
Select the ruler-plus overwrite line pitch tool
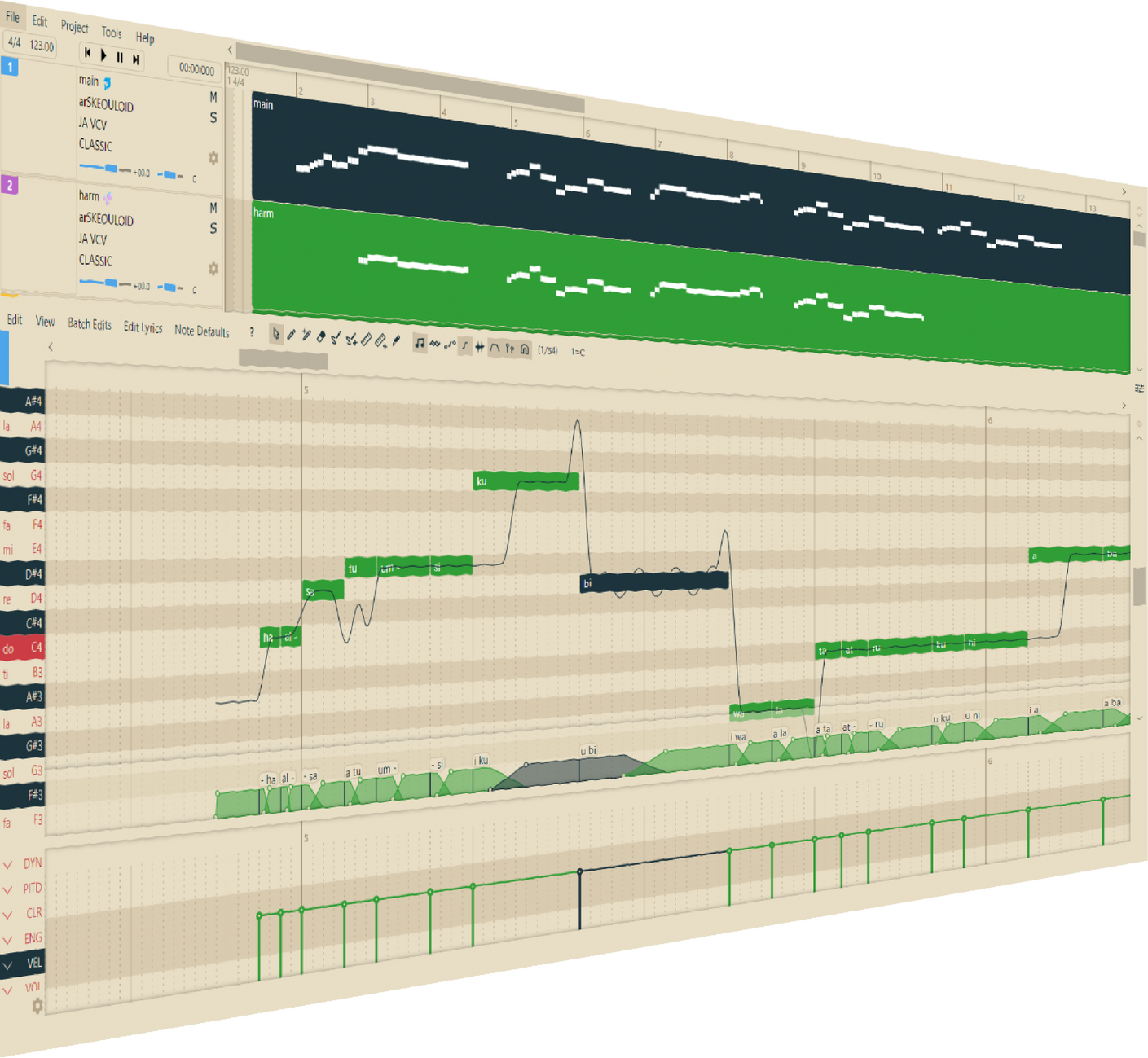click(x=380, y=340)
